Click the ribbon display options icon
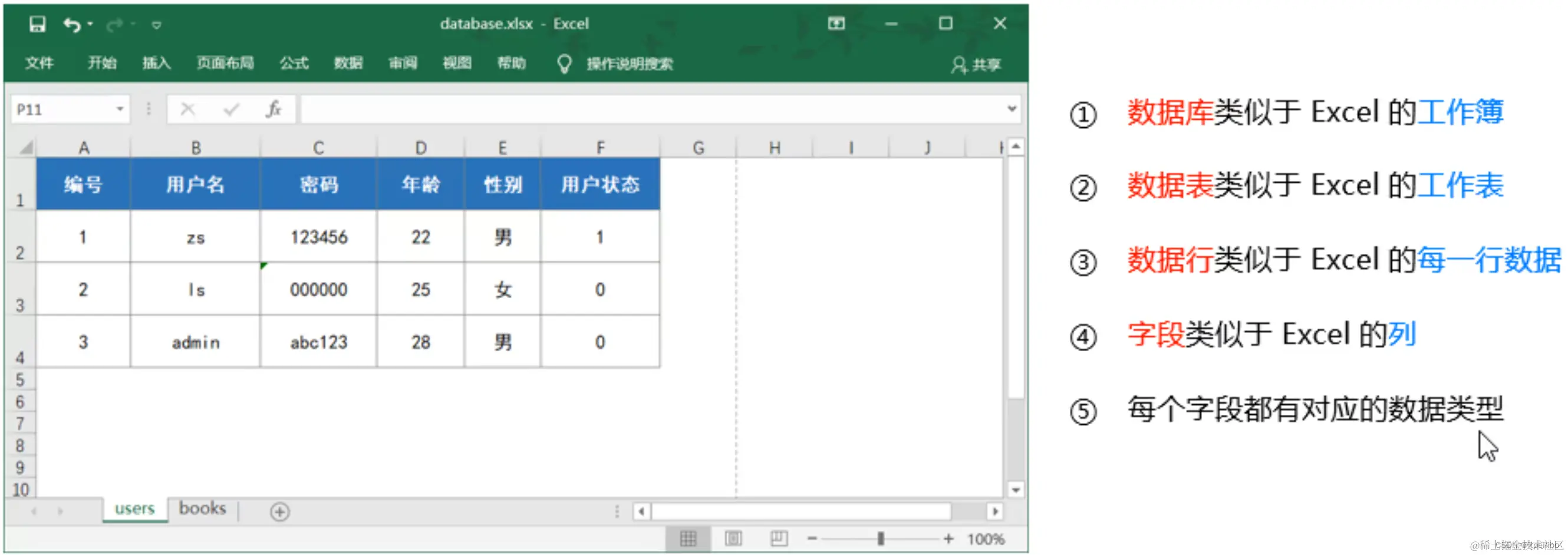This screenshot has width=1568, height=555. [836, 24]
